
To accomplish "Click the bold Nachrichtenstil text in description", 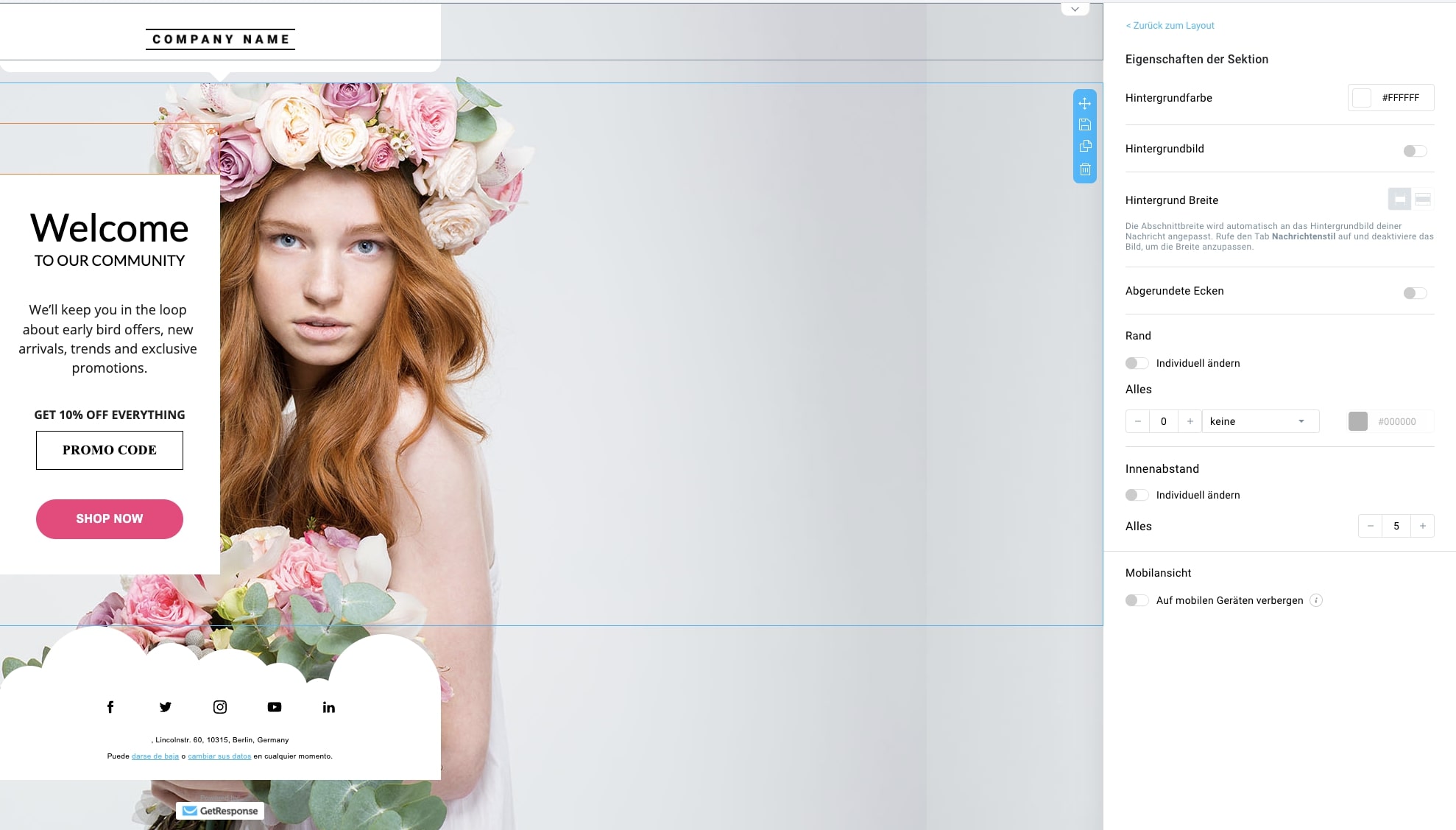I will [x=1303, y=236].
